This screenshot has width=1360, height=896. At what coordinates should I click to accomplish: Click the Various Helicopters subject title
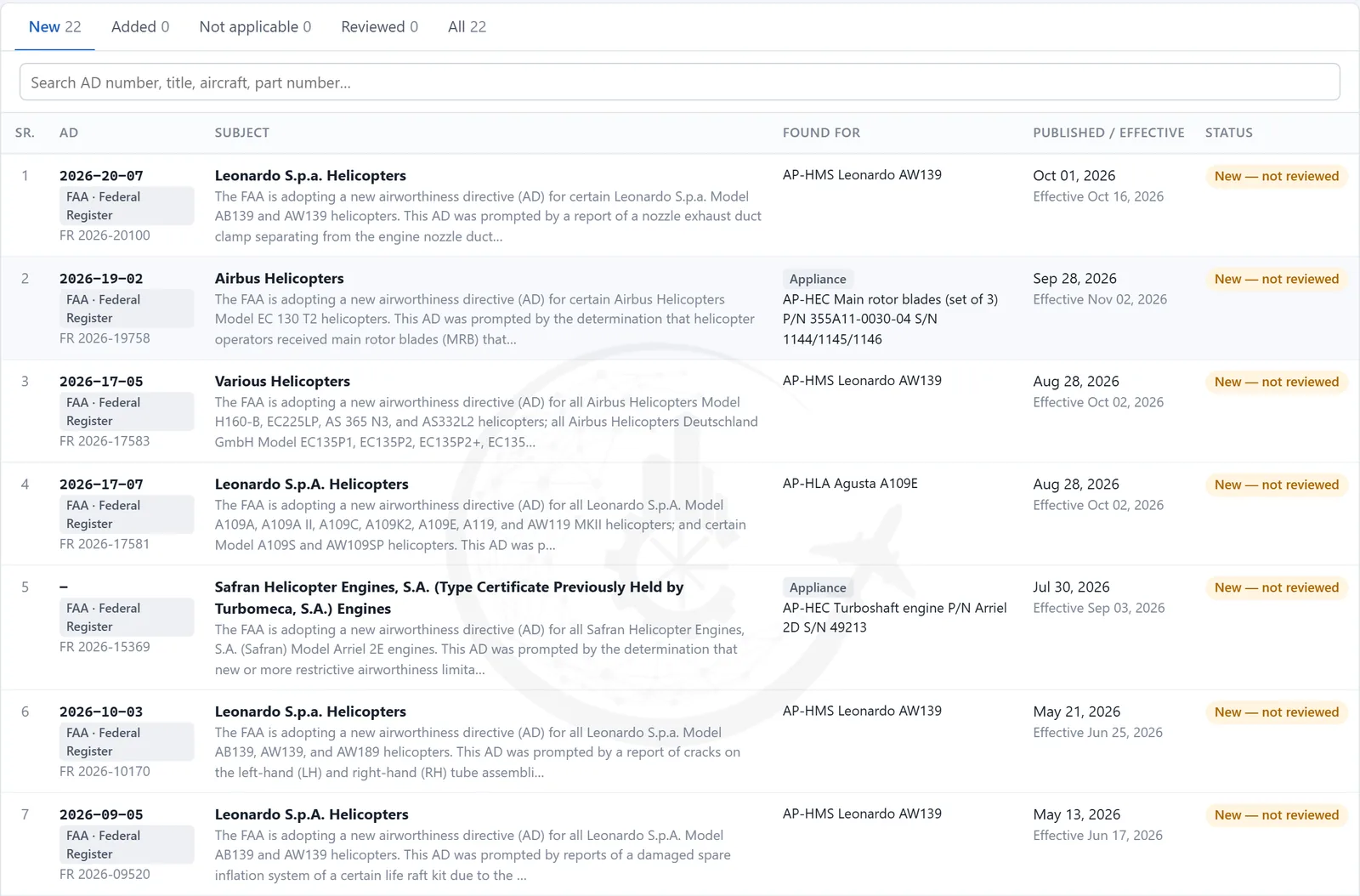(282, 382)
